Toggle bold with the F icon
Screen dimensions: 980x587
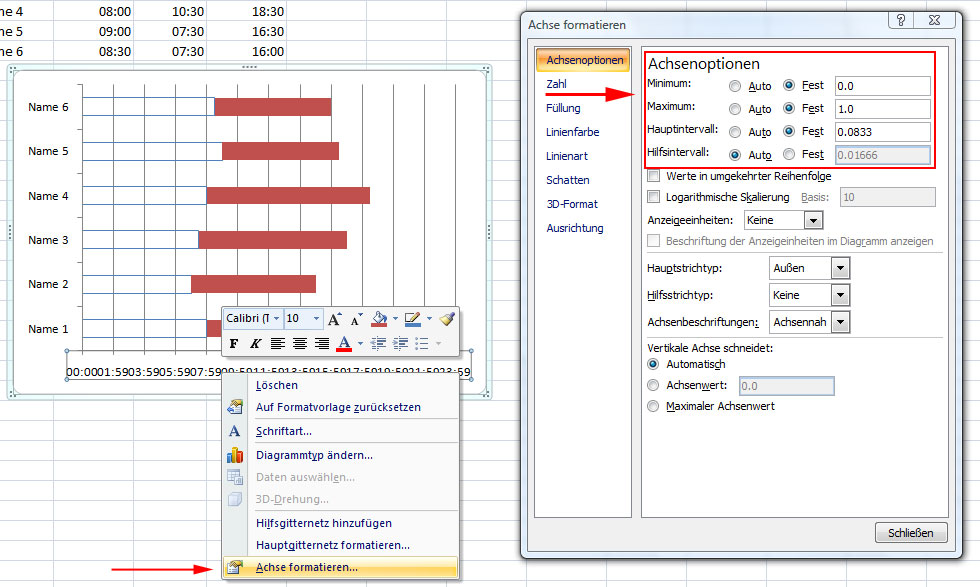[x=234, y=343]
